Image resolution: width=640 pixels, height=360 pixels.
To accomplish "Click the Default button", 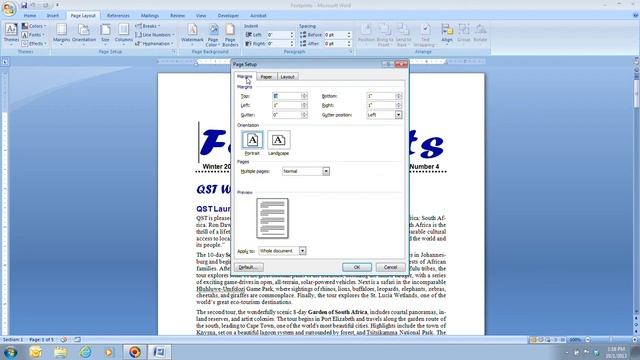I will 249,267.
